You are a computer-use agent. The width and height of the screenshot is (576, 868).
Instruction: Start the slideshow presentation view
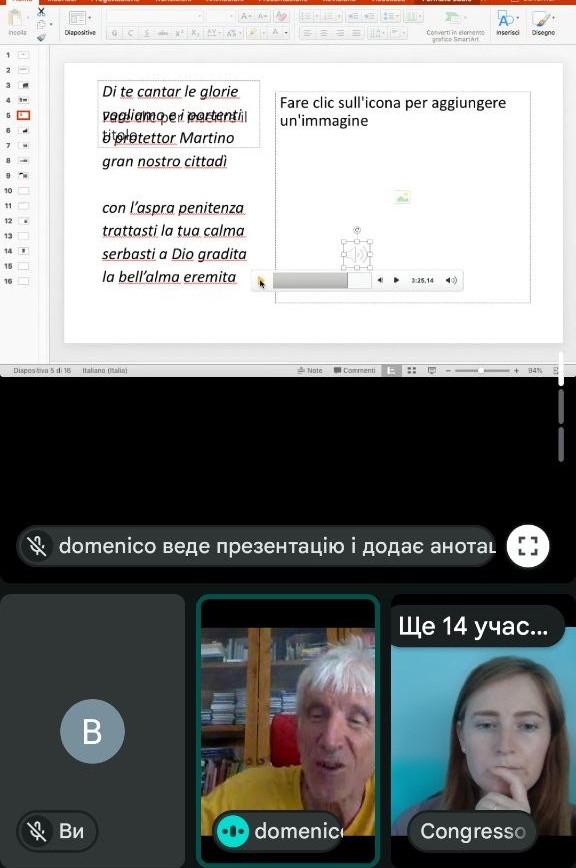coord(432,370)
